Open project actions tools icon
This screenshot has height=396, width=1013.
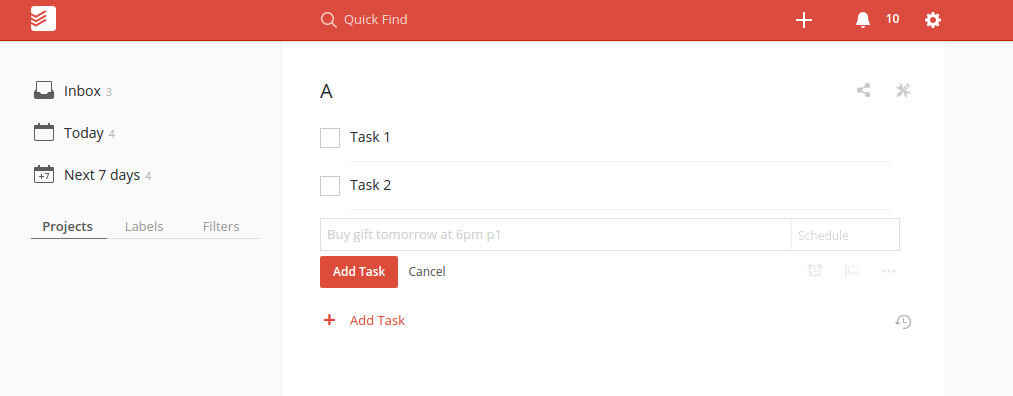pyautogui.click(x=903, y=90)
